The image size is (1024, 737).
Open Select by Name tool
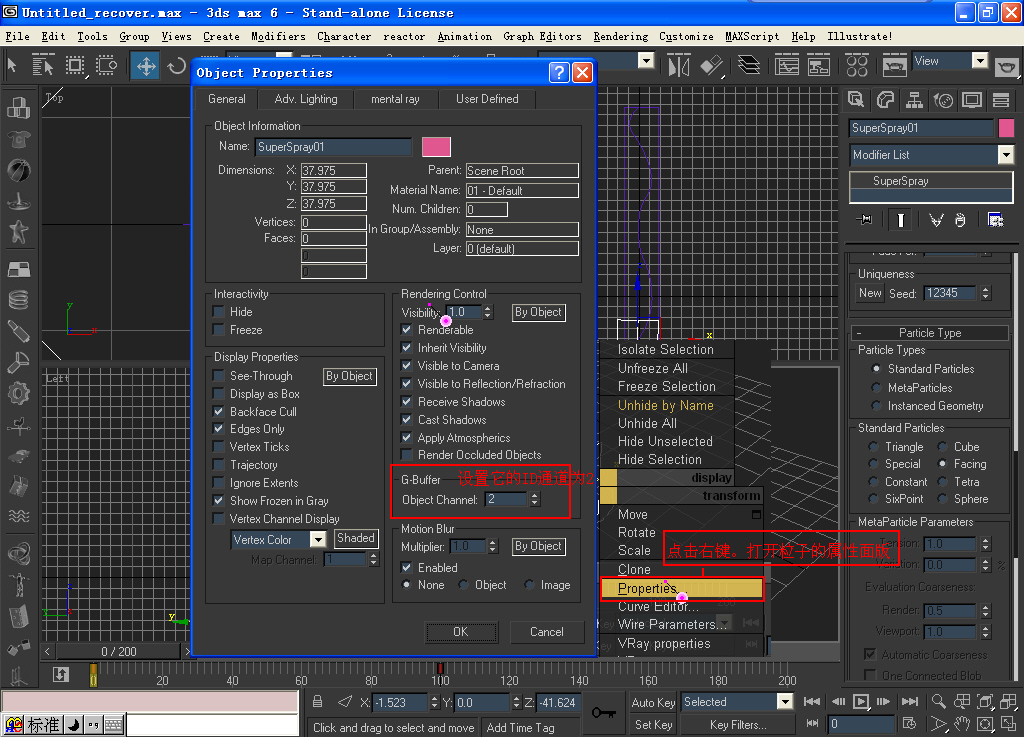pyautogui.click(x=42, y=66)
